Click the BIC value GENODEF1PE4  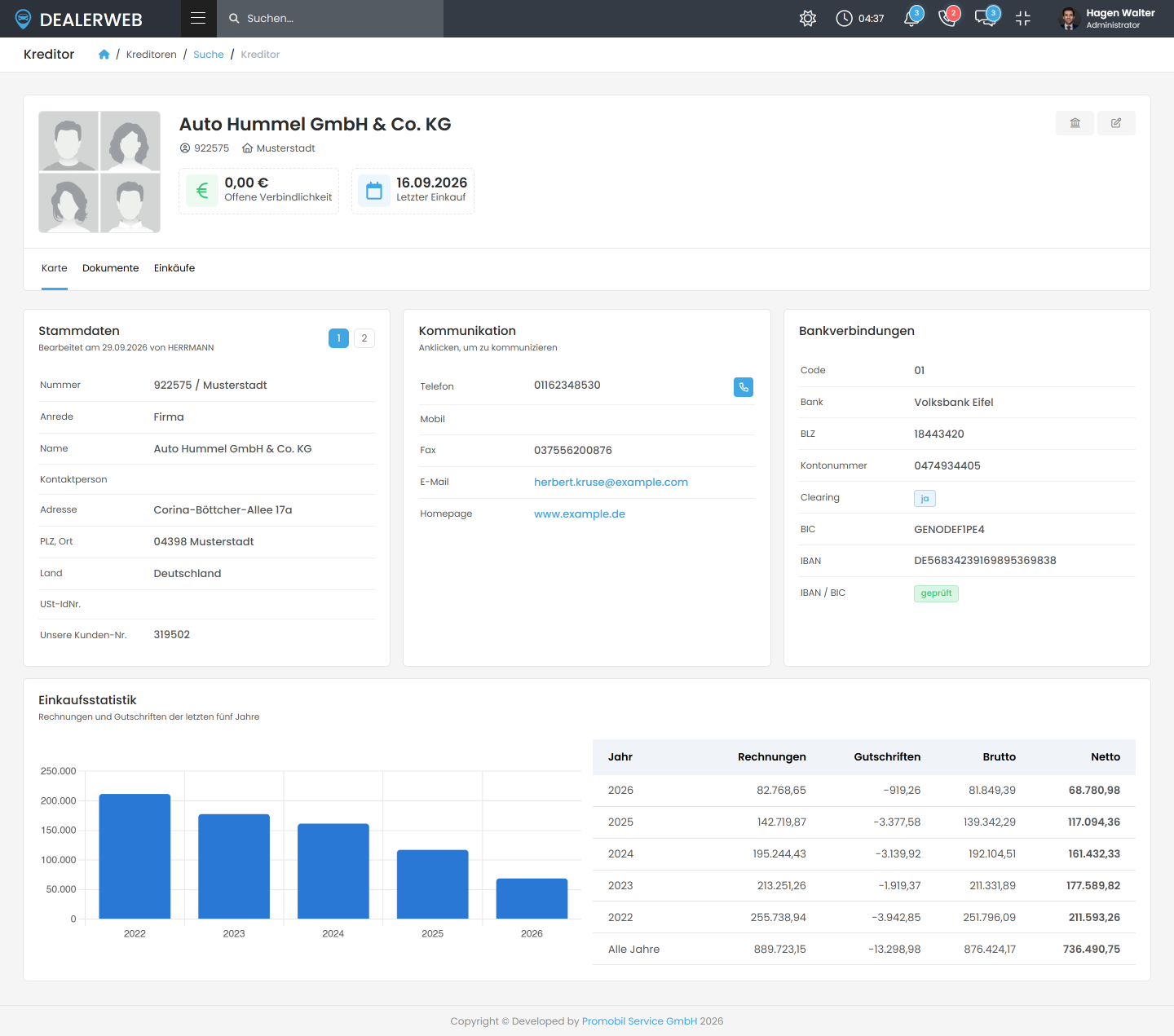[x=949, y=530]
